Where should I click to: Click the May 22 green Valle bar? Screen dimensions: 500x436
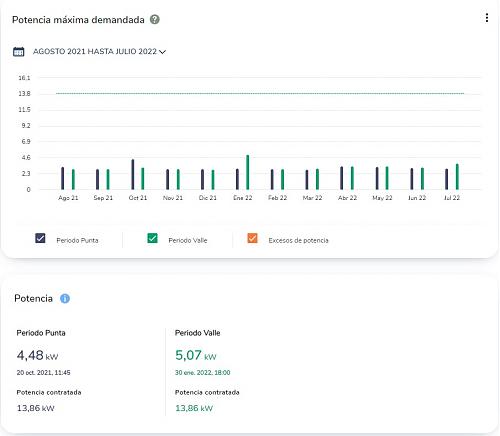click(x=387, y=178)
